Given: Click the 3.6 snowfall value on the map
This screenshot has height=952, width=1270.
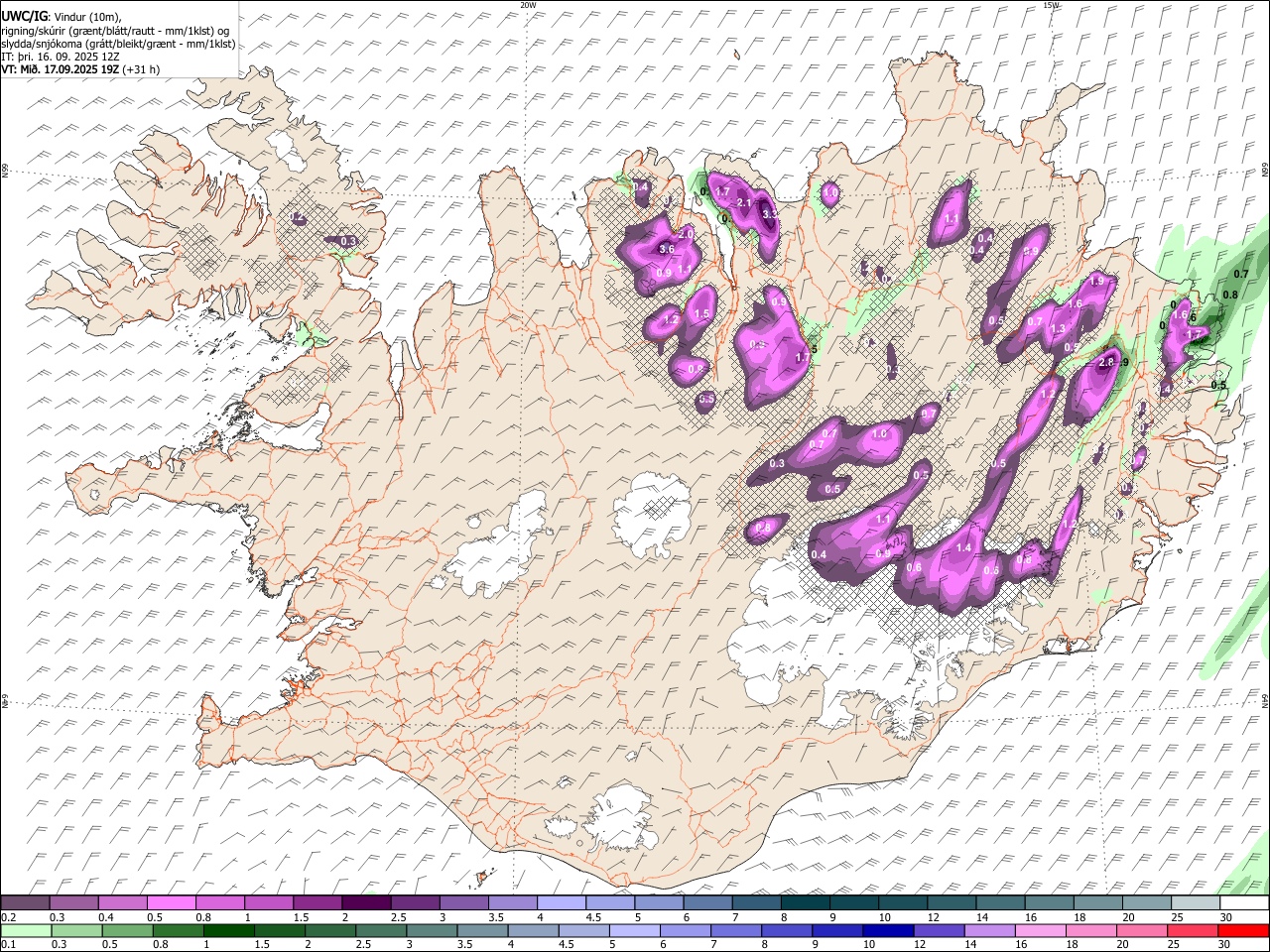Looking at the screenshot, I should pyautogui.click(x=667, y=250).
